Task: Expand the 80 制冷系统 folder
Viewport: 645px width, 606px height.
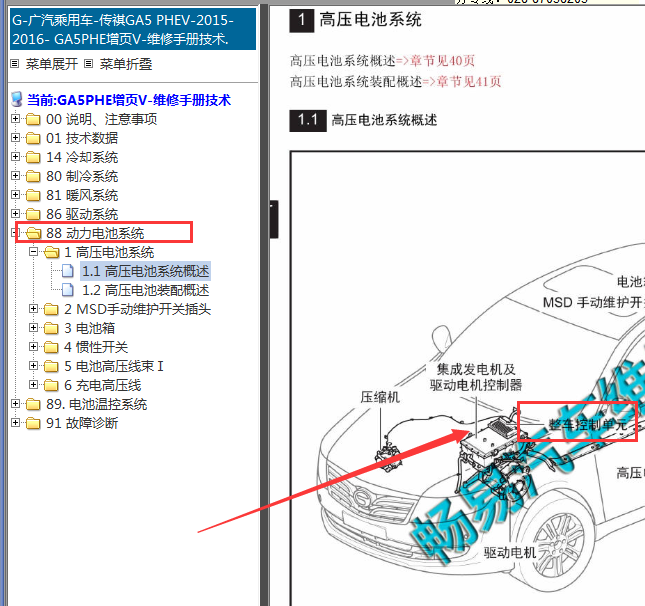Action: [16, 176]
